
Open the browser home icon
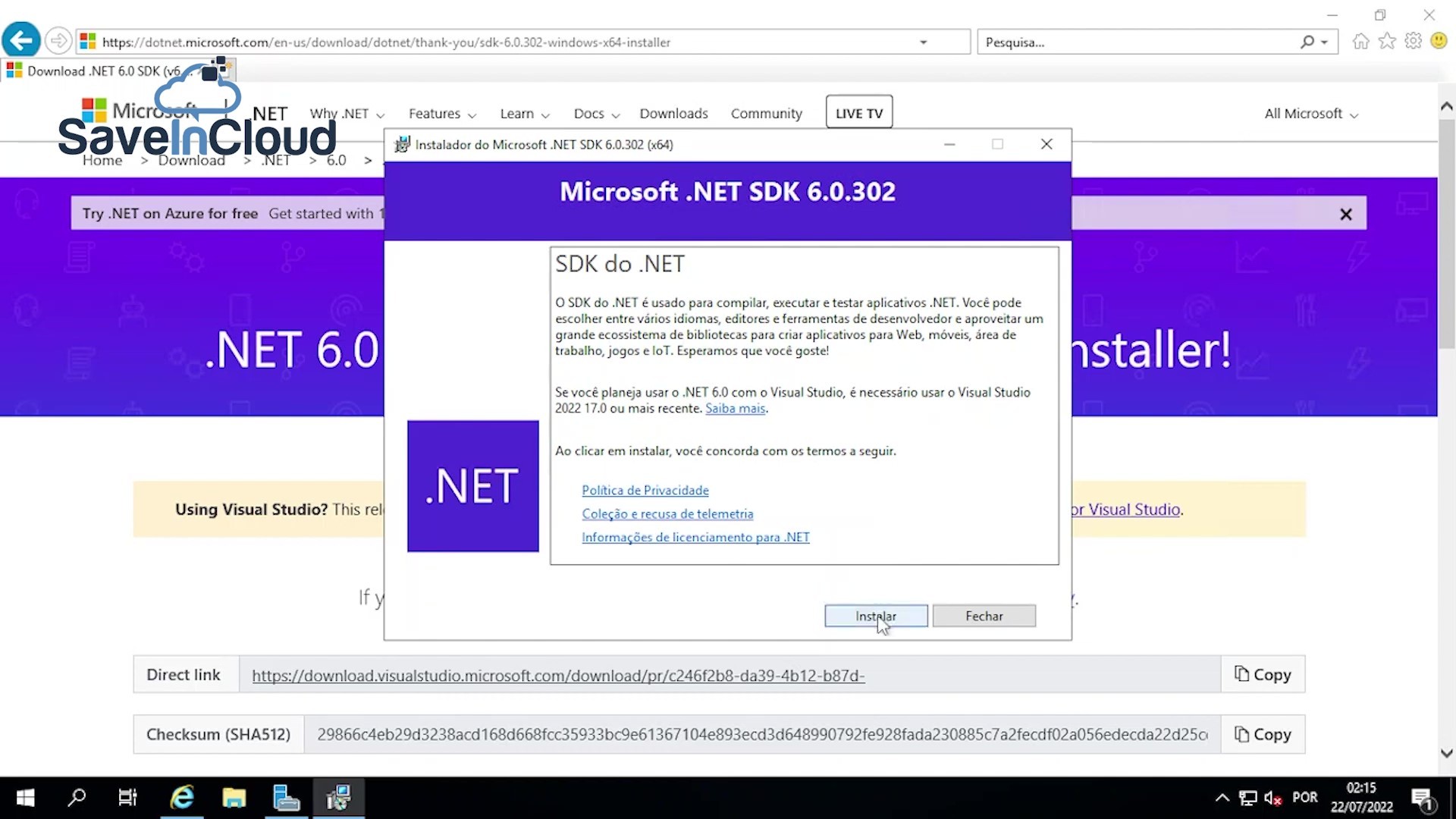(x=1361, y=41)
